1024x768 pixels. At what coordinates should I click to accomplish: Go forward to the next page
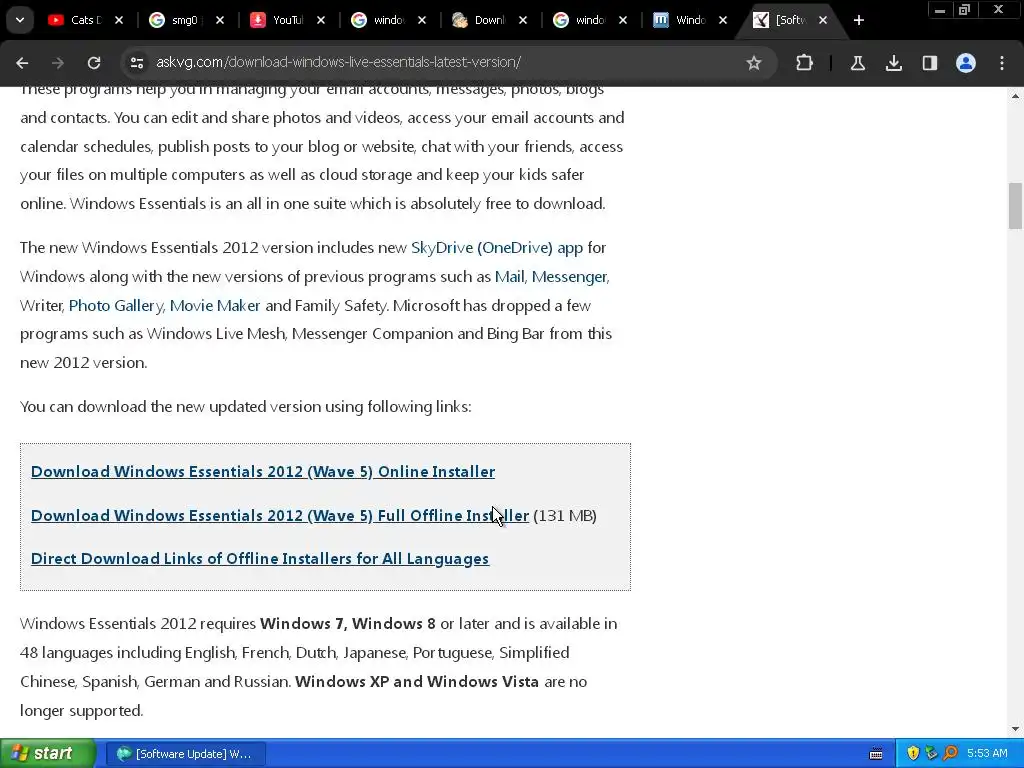[58, 63]
